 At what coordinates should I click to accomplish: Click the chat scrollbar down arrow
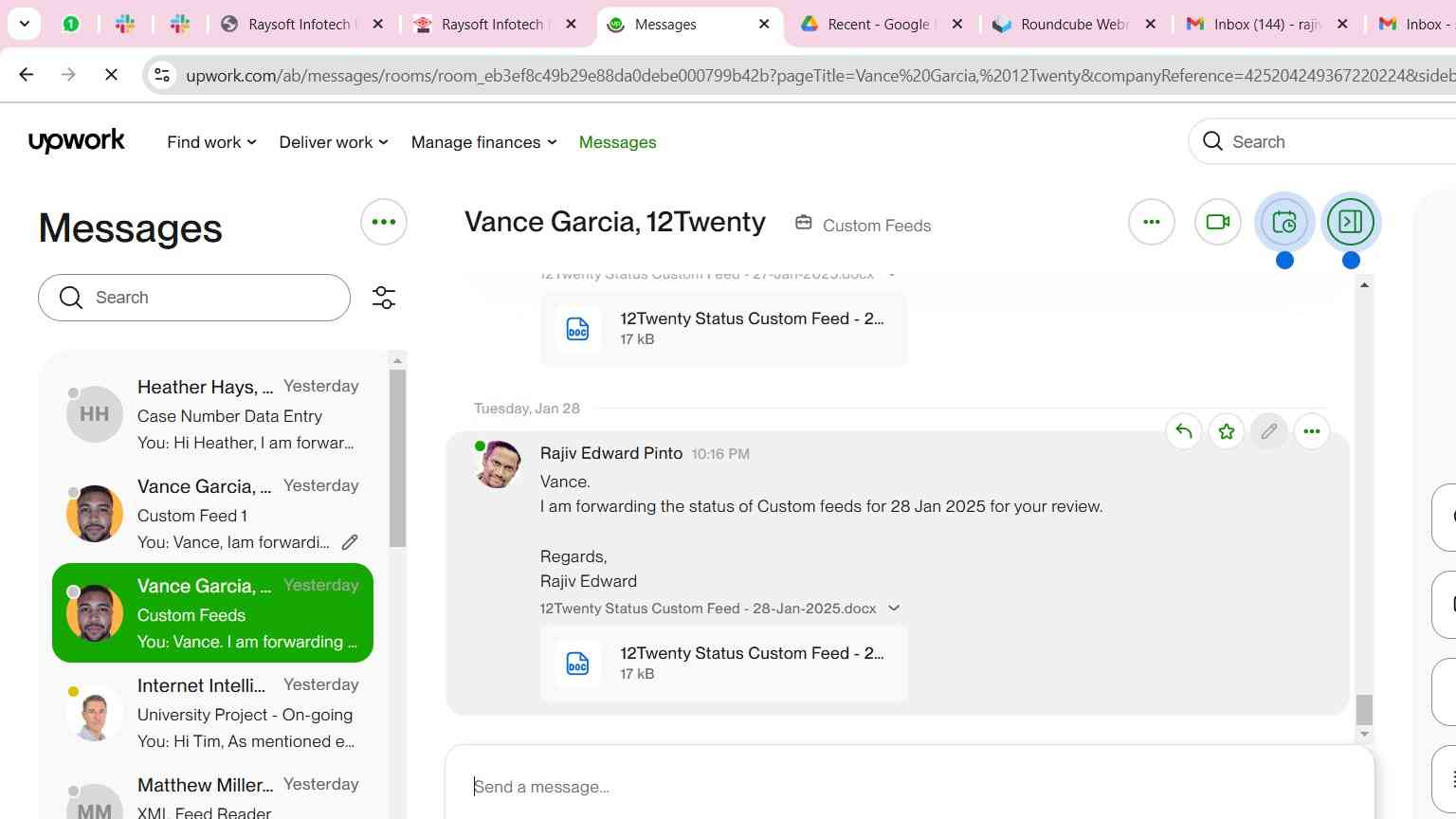click(1364, 734)
